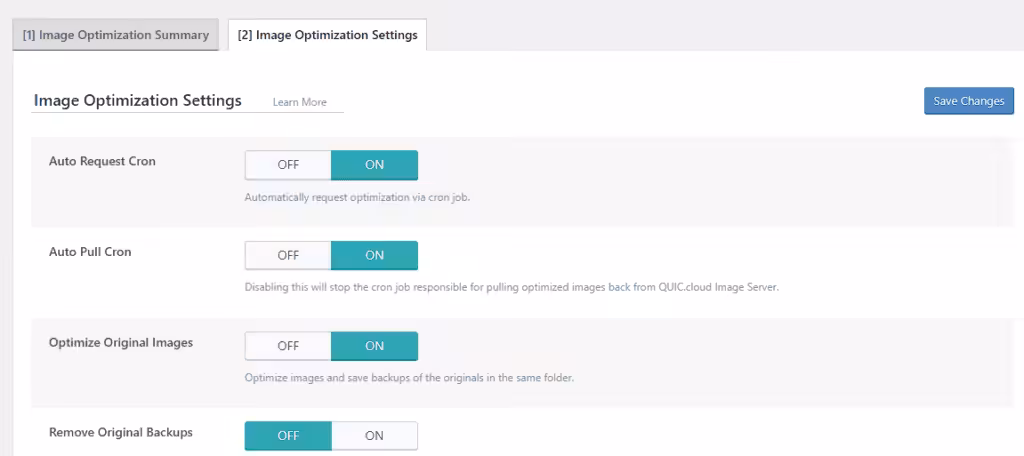Open the Learn More link
Image resolution: width=1024 pixels, height=456 pixels.
[x=299, y=102]
